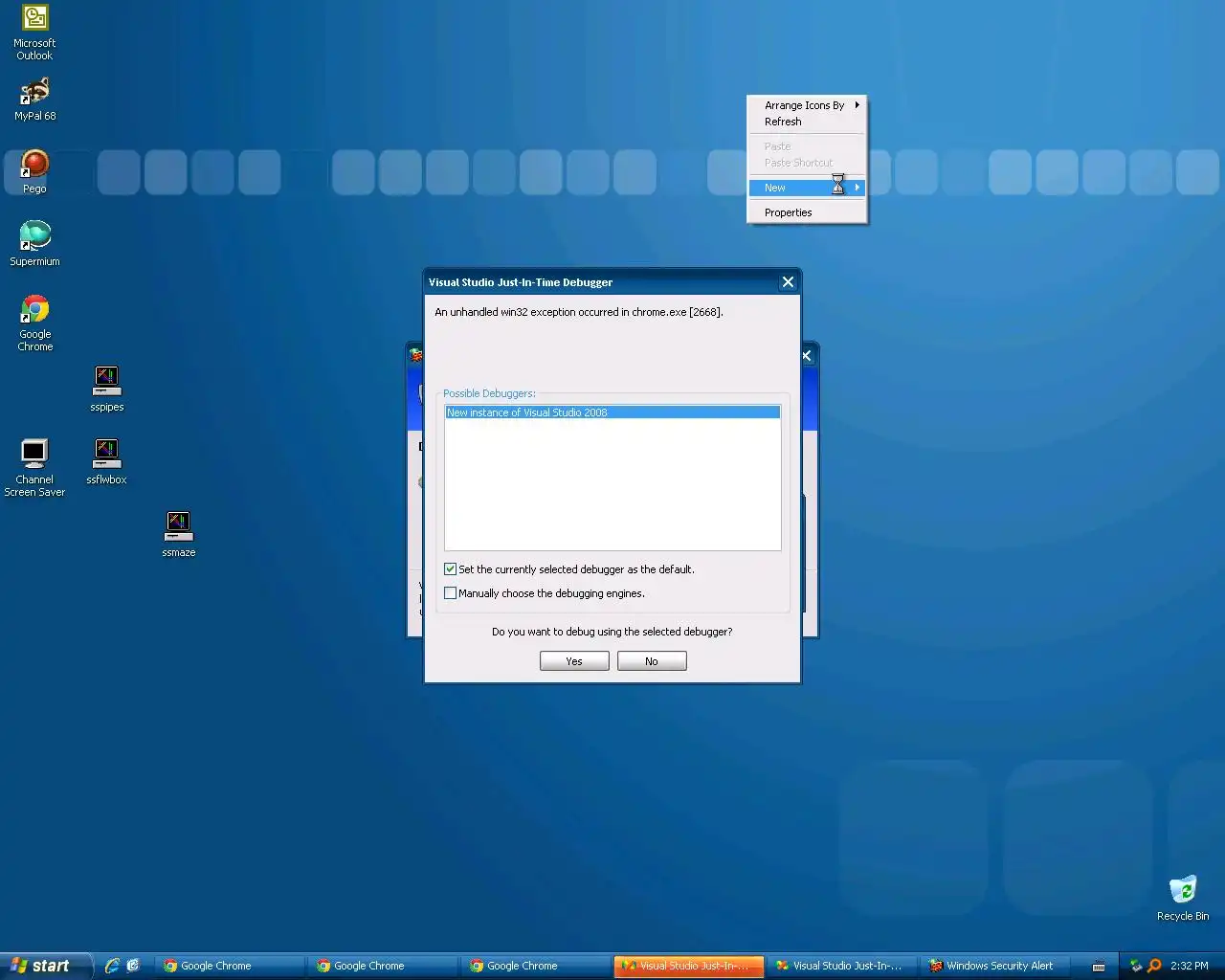
Task: Click the highlighted Visual Studio Just-In-Time taskbar button
Action: (689, 966)
